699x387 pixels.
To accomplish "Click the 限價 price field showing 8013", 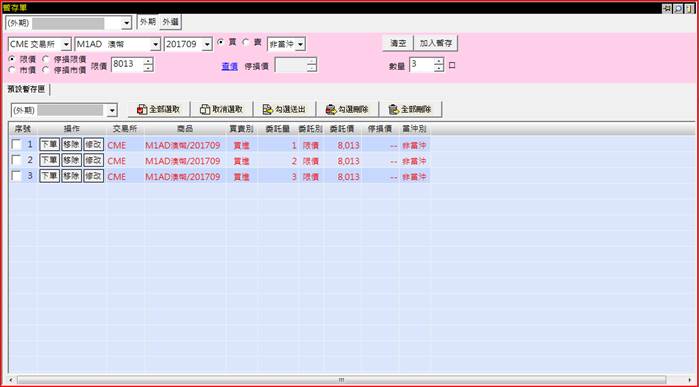I will [127, 65].
